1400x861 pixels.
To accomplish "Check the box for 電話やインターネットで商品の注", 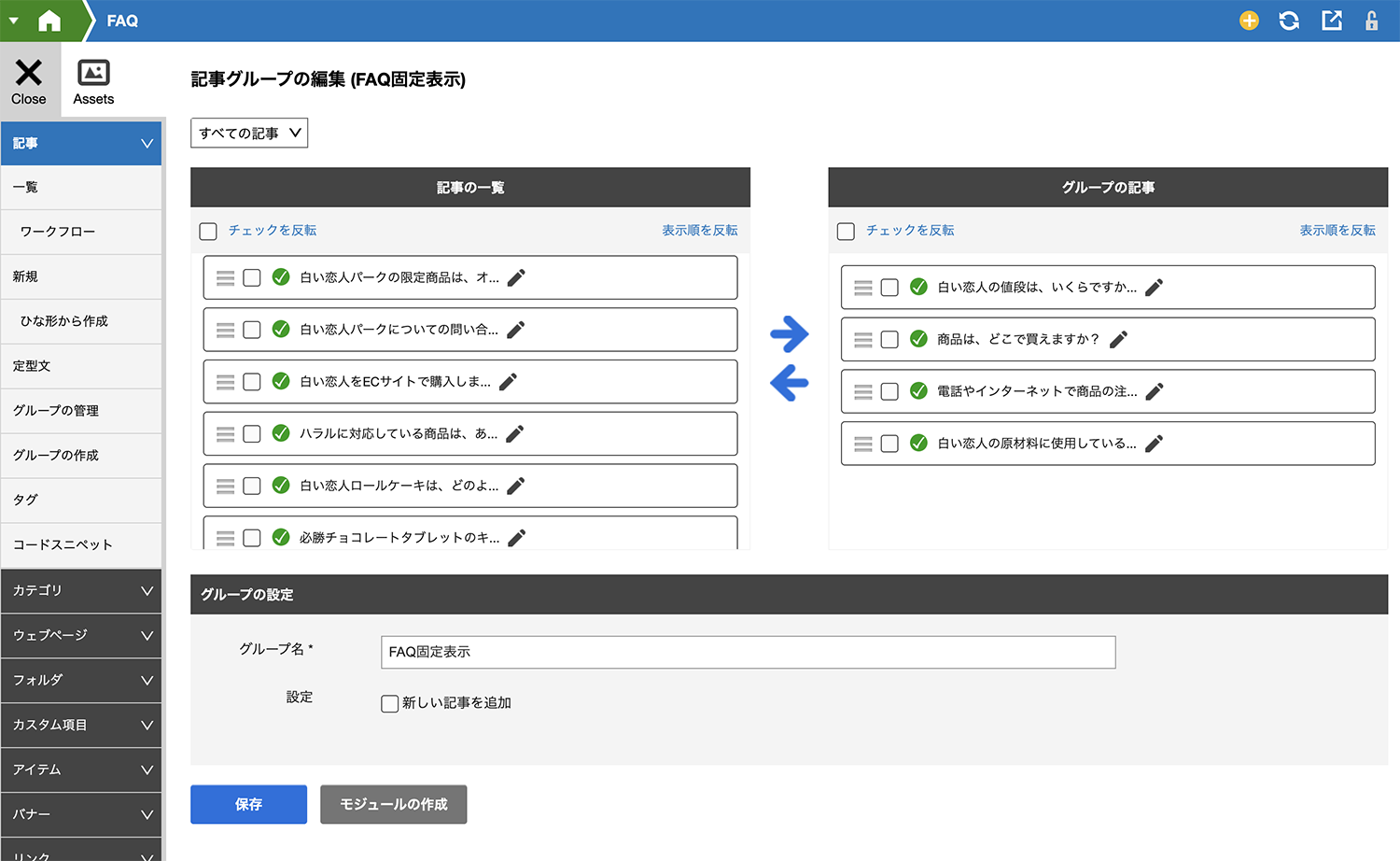I will pyautogui.click(x=889, y=391).
